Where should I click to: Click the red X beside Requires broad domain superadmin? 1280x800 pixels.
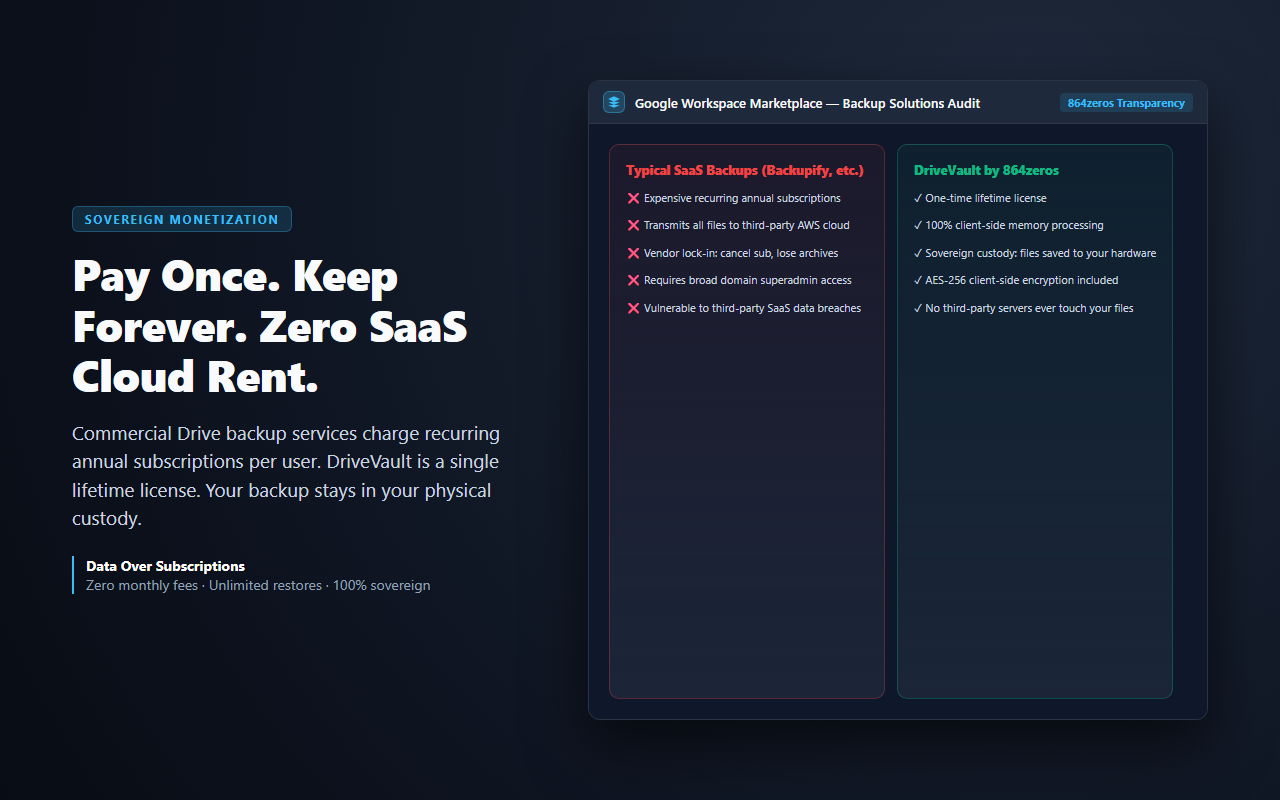(x=633, y=281)
